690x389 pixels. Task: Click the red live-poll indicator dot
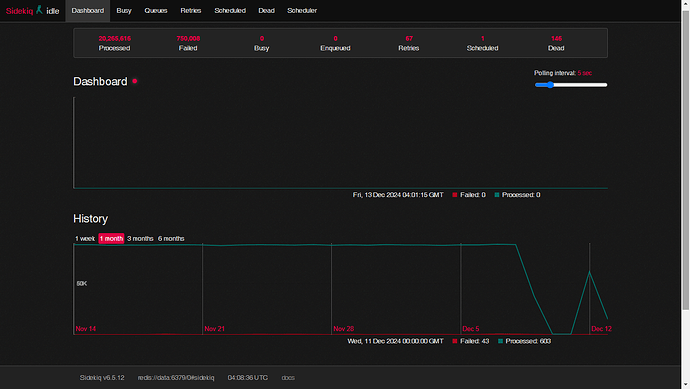135,81
